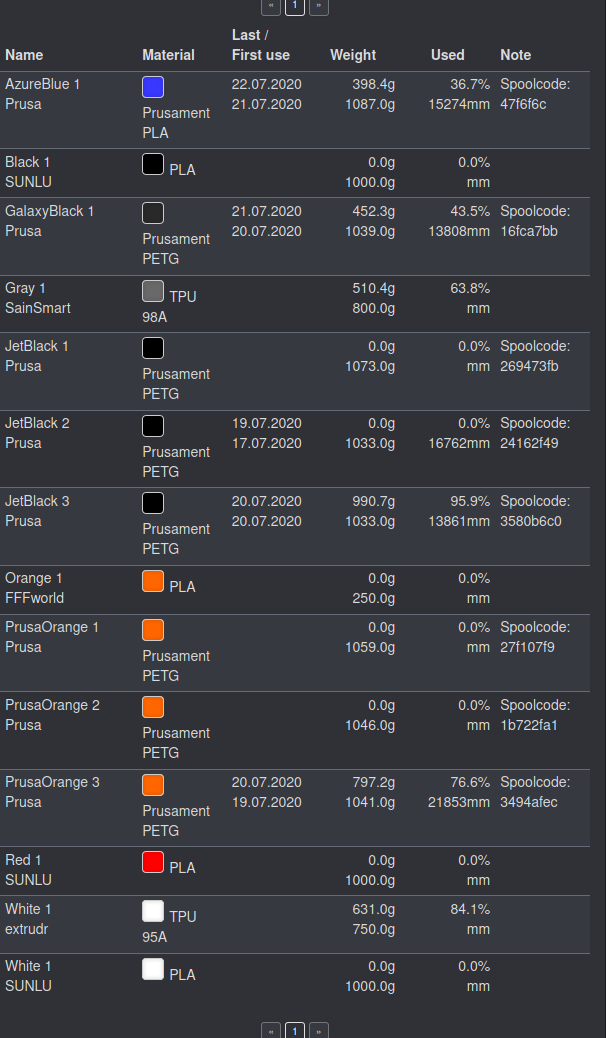Click page 1 in the bottom pagination
This screenshot has height=1038, width=606.
click(294, 1029)
